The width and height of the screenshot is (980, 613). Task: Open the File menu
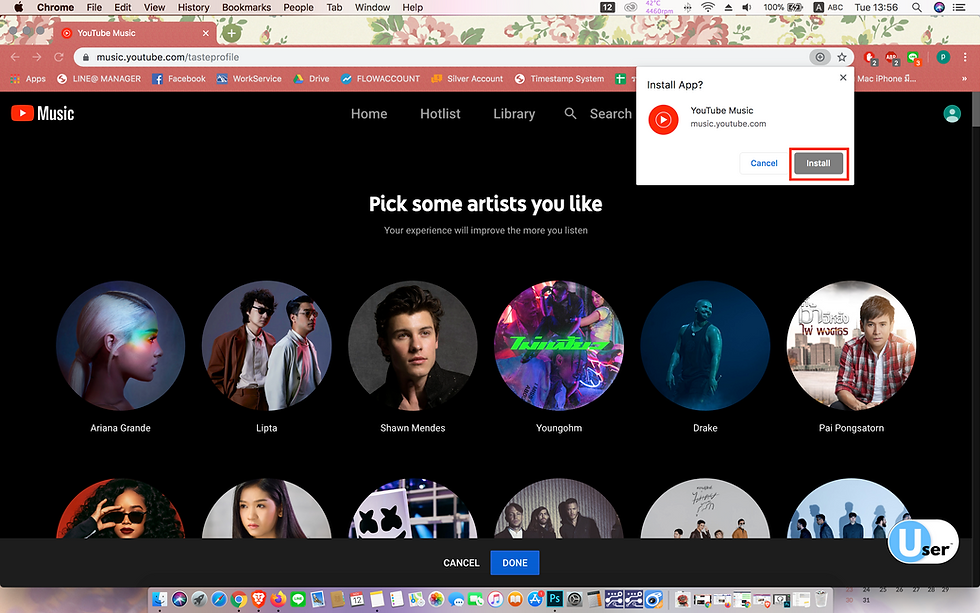[94, 7]
